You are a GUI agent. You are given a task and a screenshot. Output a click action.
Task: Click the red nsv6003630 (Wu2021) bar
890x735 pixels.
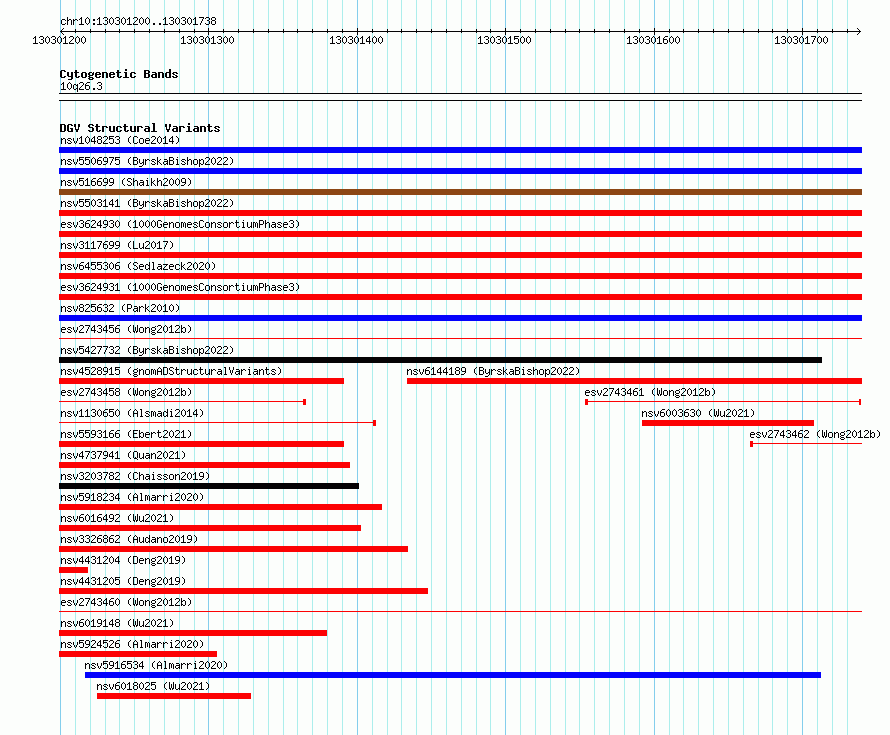pos(728,423)
